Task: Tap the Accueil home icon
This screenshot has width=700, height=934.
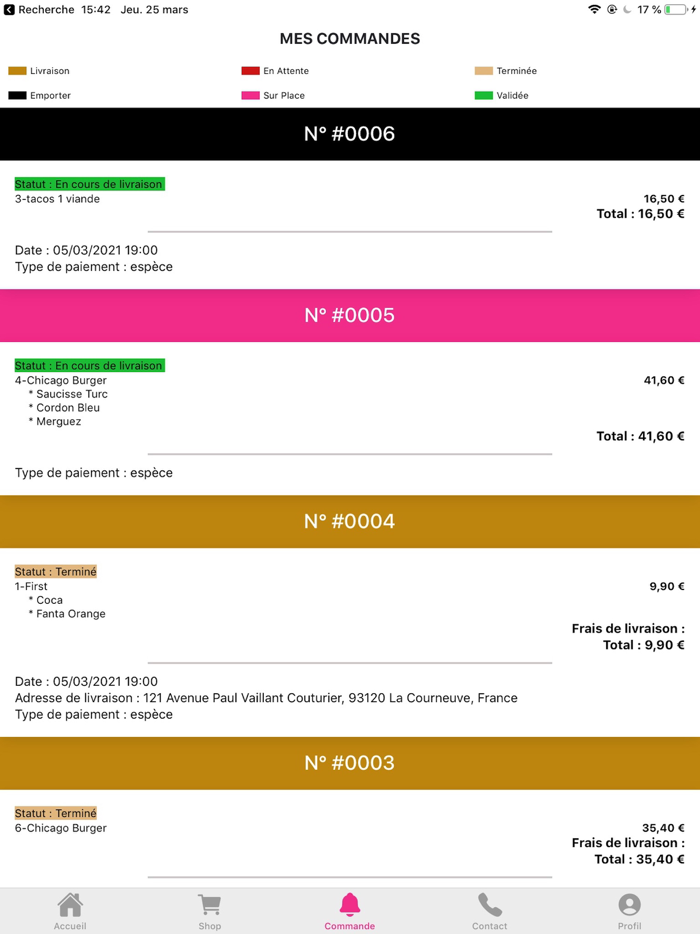Action: point(70,905)
